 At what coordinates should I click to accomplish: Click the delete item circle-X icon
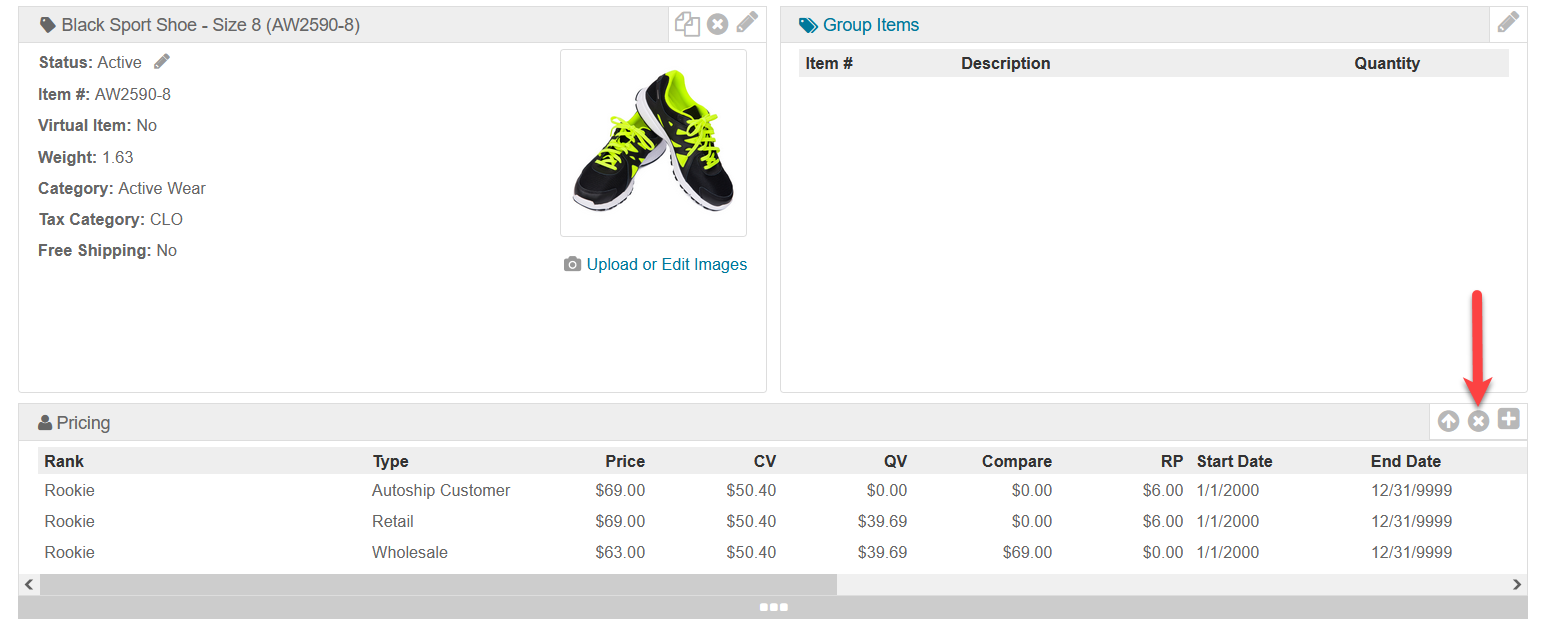point(717,24)
